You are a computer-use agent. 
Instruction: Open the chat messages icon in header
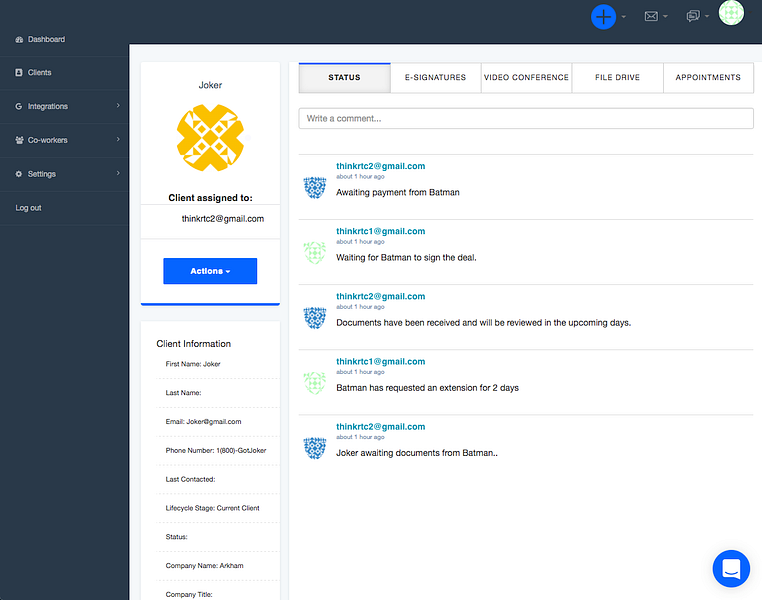[693, 16]
